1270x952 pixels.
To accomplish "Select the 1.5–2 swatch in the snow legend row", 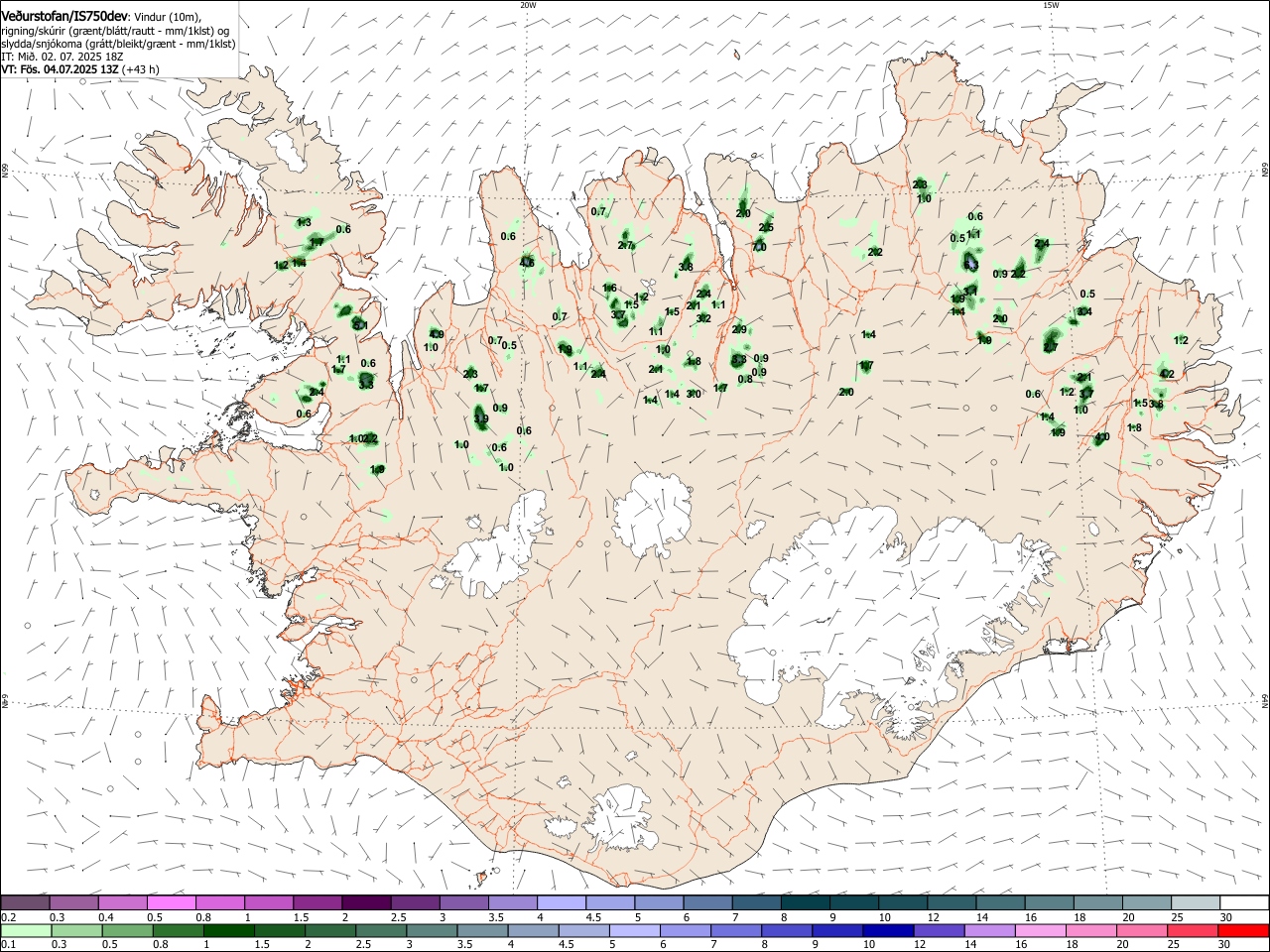I will click(317, 902).
